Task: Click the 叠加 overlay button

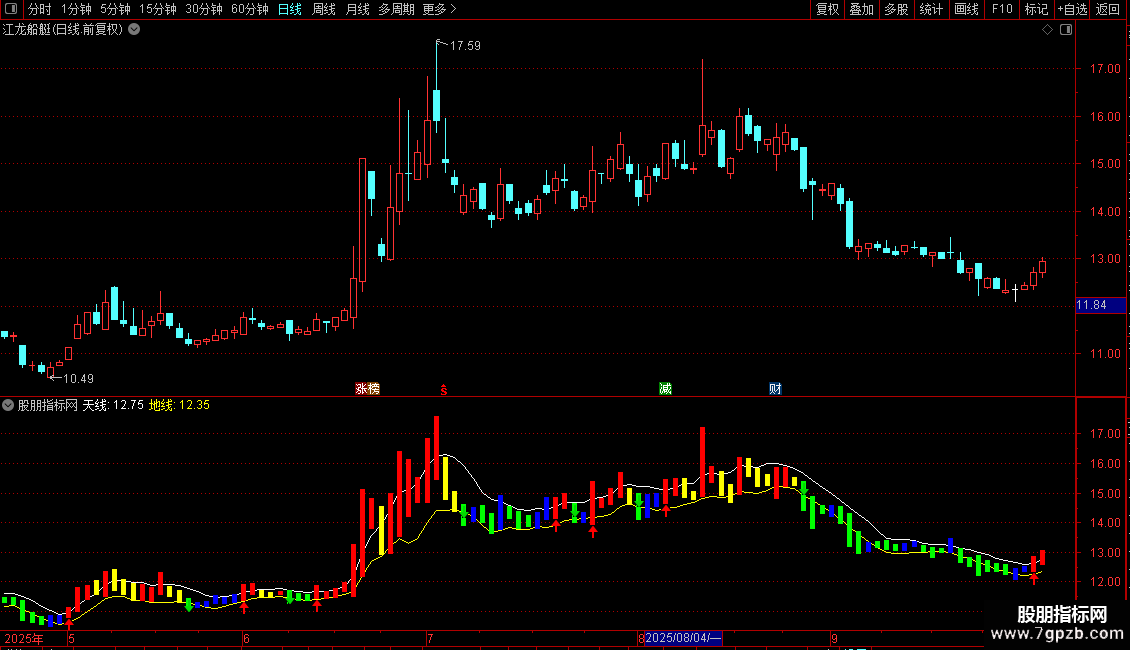Action: tap(861, 9)
